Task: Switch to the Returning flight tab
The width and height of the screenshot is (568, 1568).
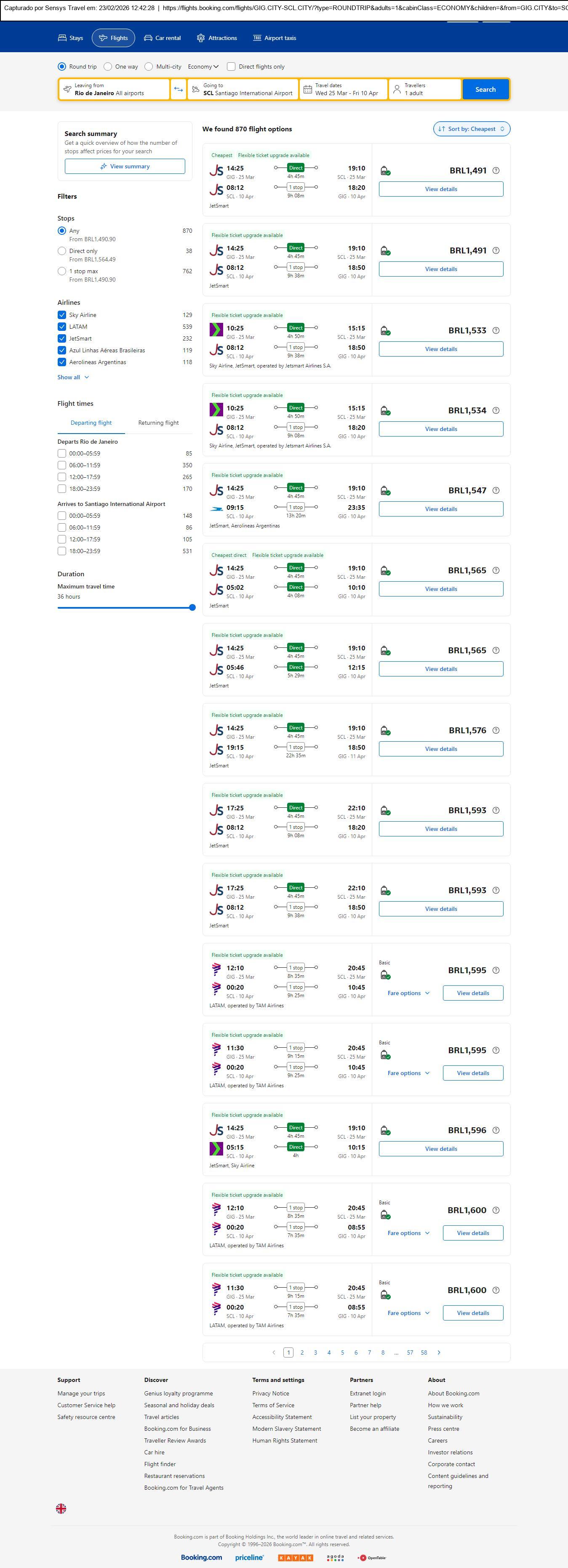Action: click(158, 423)
